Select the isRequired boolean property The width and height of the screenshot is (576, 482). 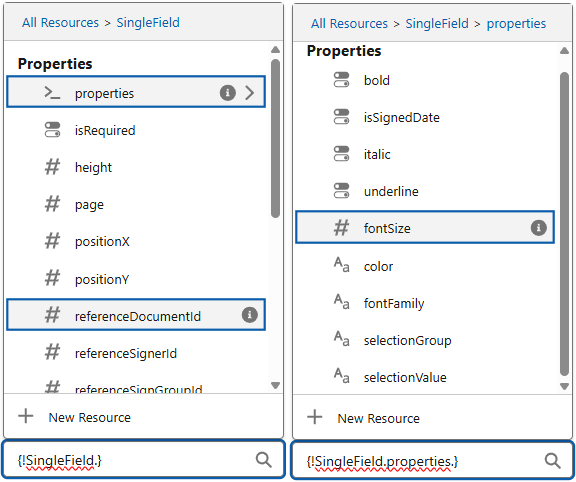tap(136, 130)
